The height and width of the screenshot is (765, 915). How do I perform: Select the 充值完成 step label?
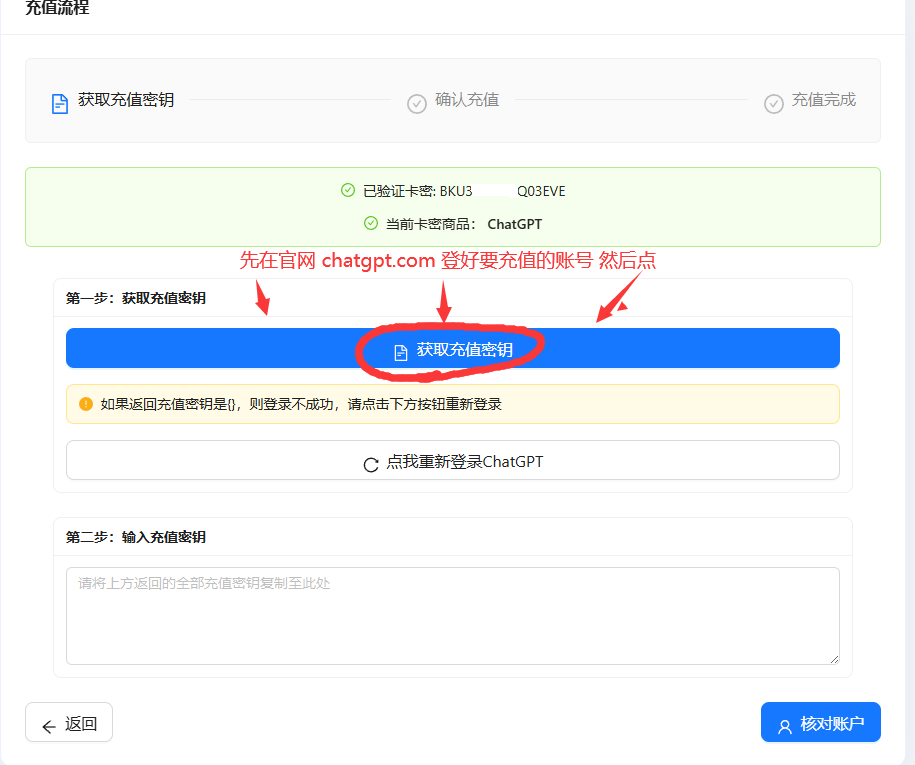point(823,100)
